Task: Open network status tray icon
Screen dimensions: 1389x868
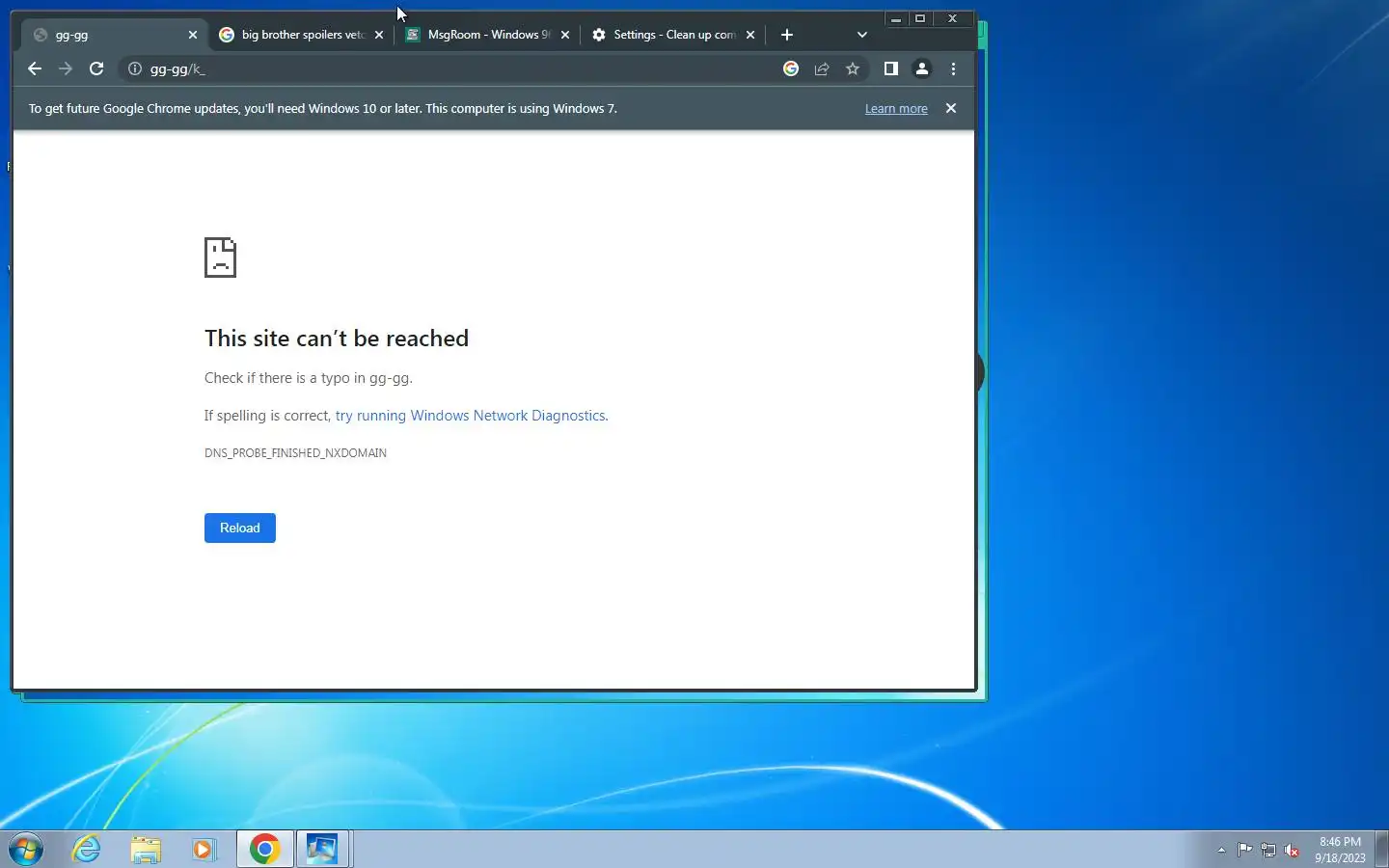Action: [1268, 850]
